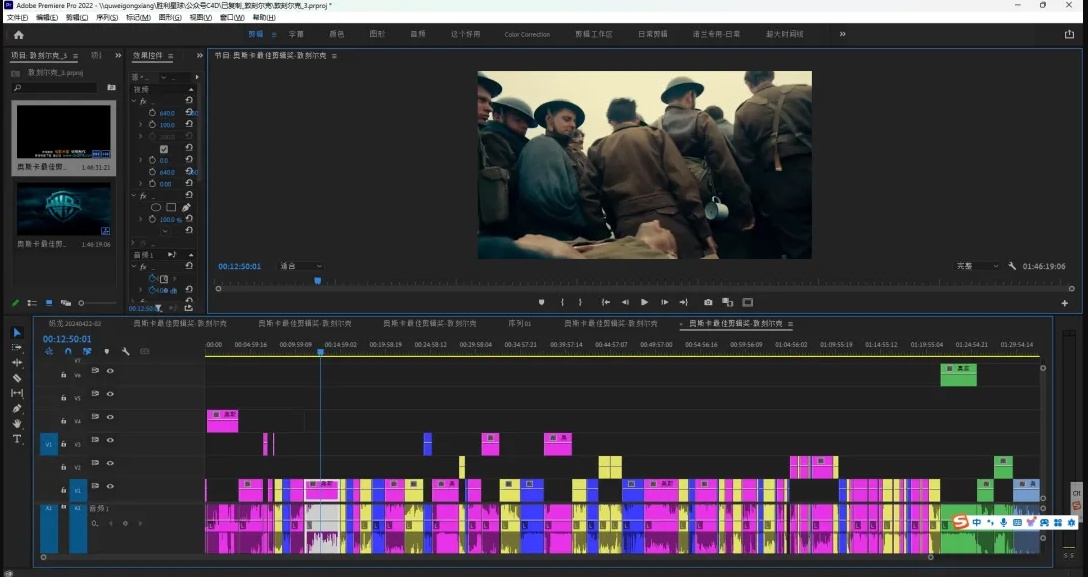Expand the workspace overflow chevron
The image size is (1088, 577).
842,34
